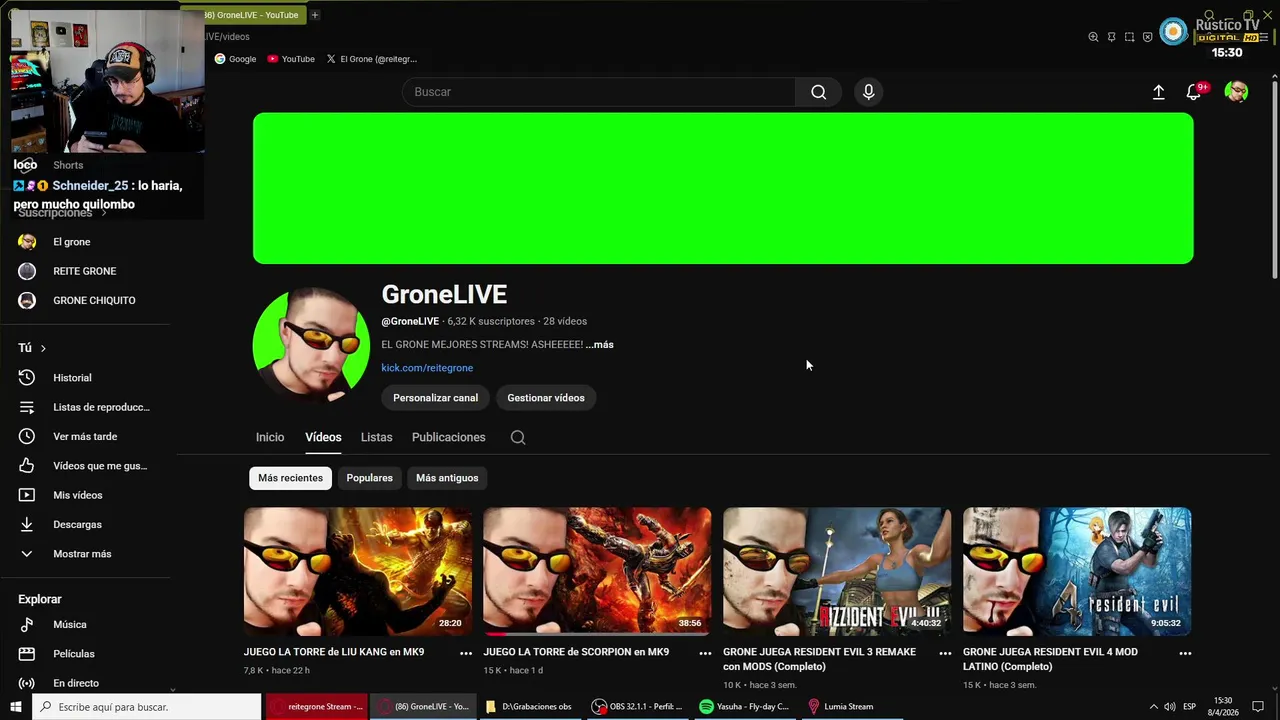
Task: Click Personalizar canal button
Action: [x=435, y=398]
